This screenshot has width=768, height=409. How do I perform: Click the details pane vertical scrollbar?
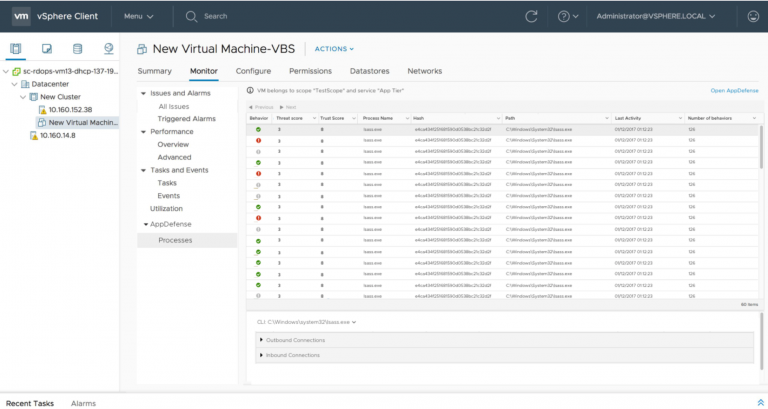point(761,341)
